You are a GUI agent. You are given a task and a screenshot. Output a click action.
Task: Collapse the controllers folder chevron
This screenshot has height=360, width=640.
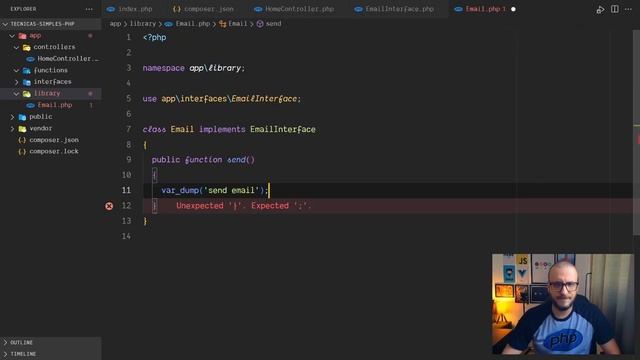[16, 47]
